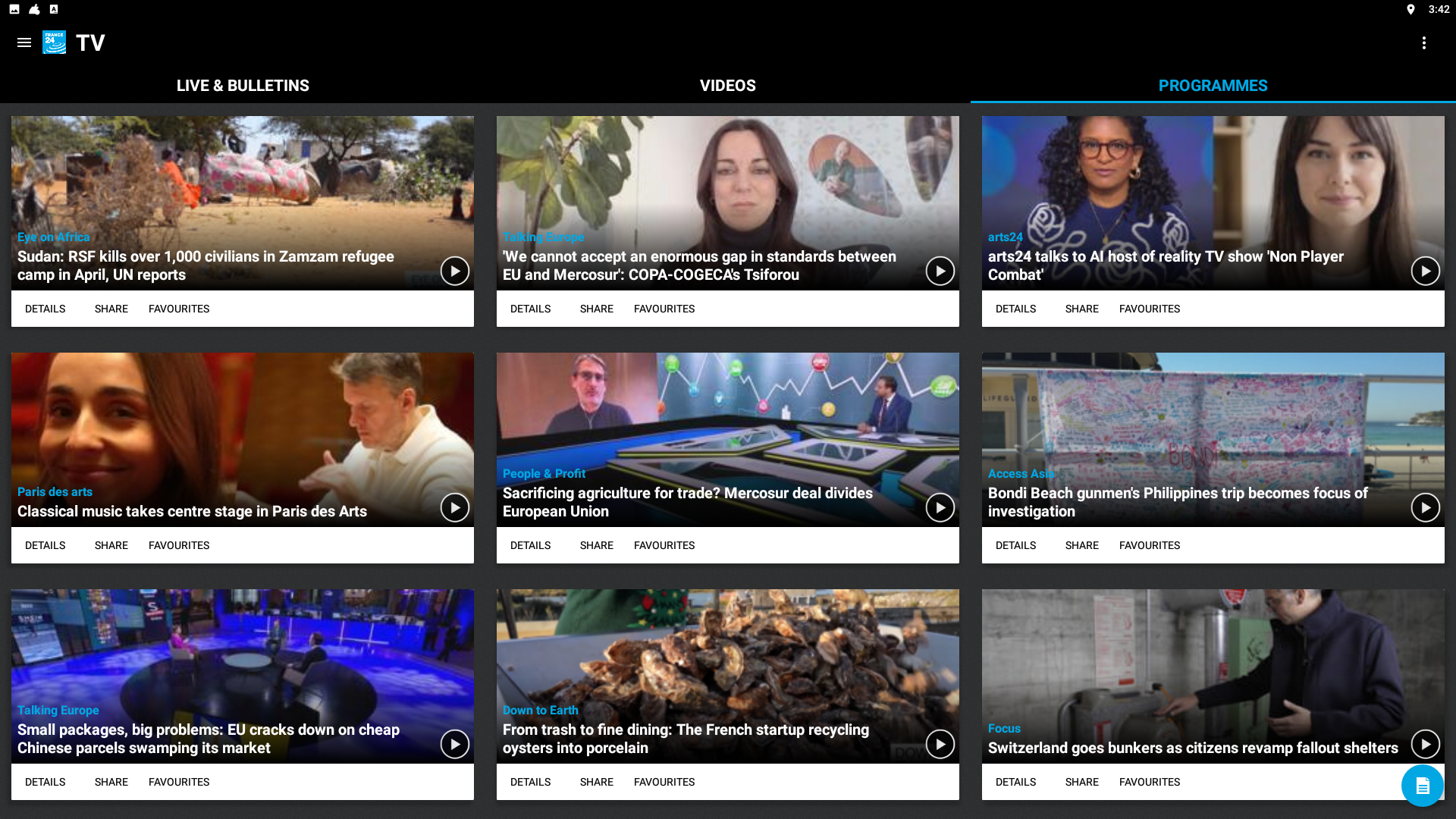The image size is (1456, 819).
Task: Open the navigation drawer hamburger menu
Action: click(x=24, y=43)
